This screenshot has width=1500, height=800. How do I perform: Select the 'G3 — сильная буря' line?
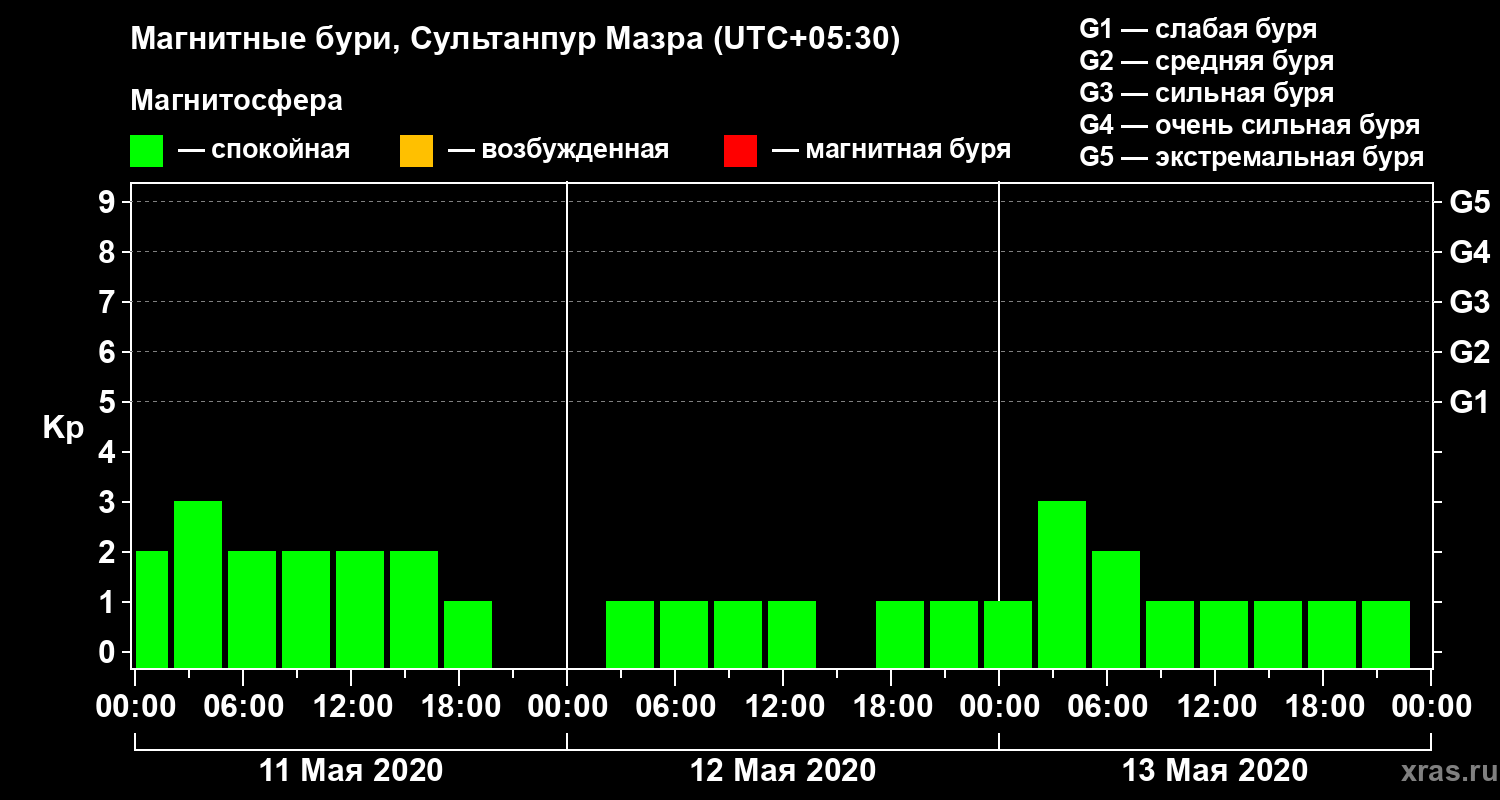pyautogui.click(x=1207, y=93)
